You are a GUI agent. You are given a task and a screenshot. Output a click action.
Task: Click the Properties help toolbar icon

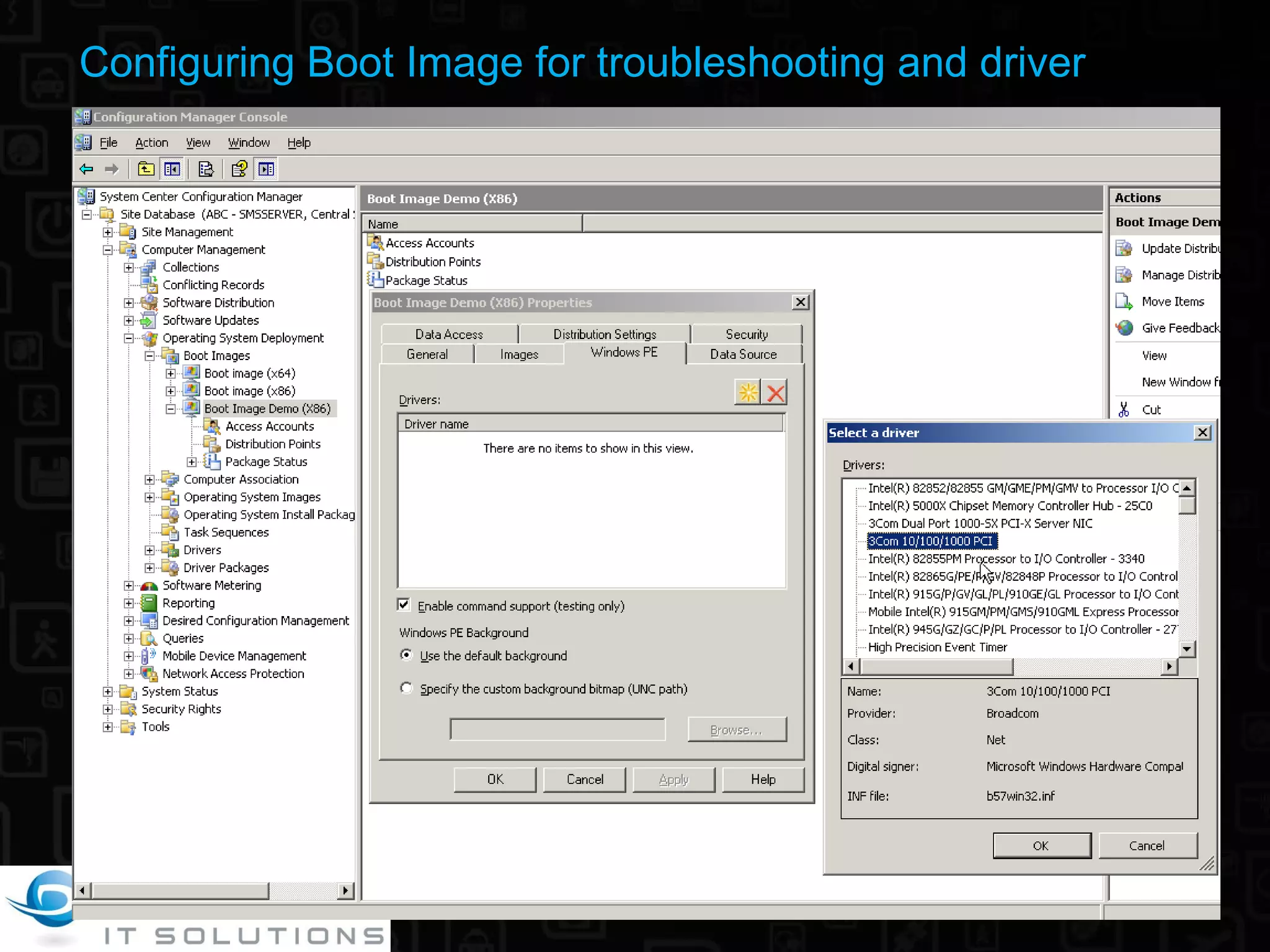239,169
